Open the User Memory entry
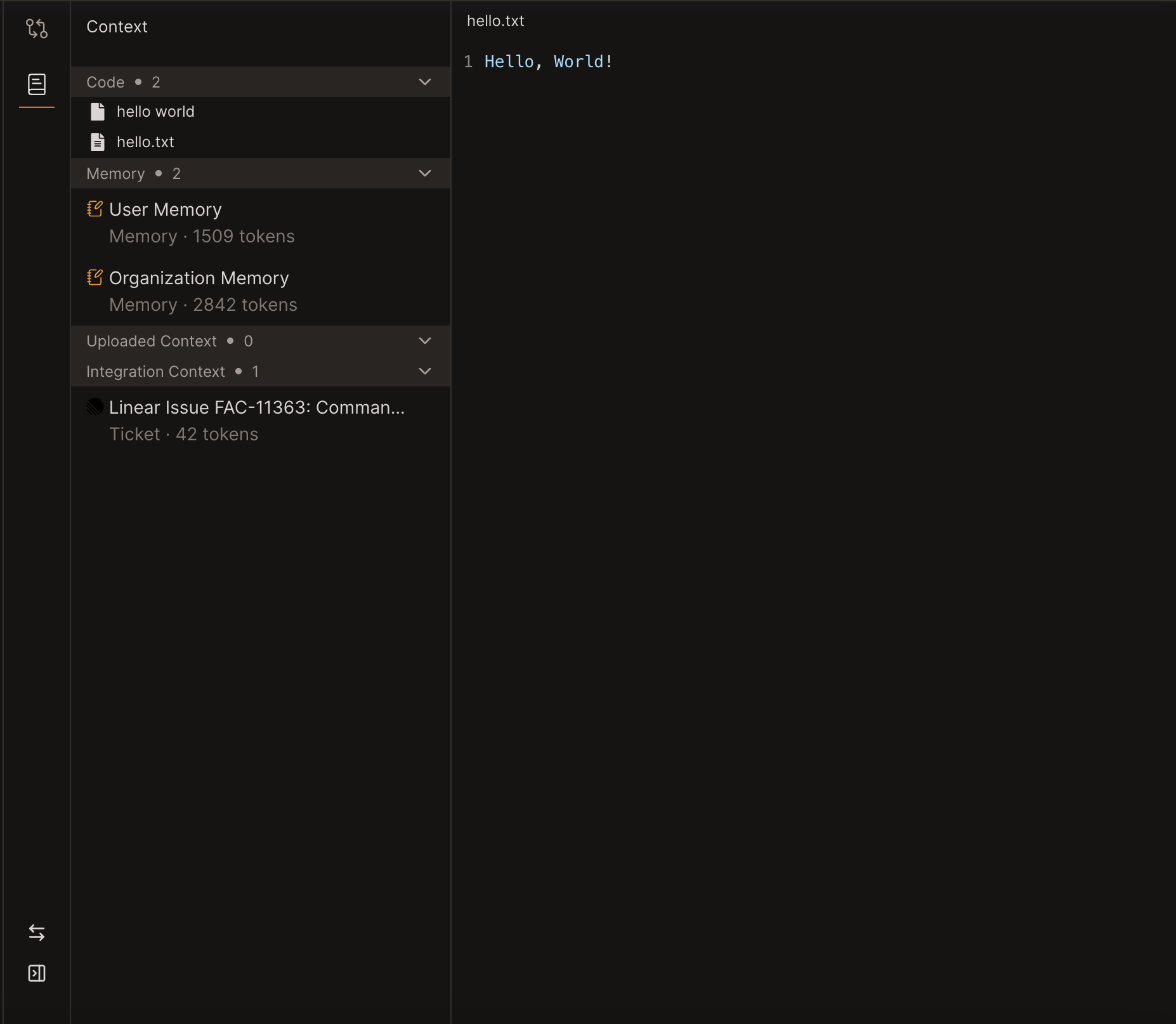 coord(165,209)
